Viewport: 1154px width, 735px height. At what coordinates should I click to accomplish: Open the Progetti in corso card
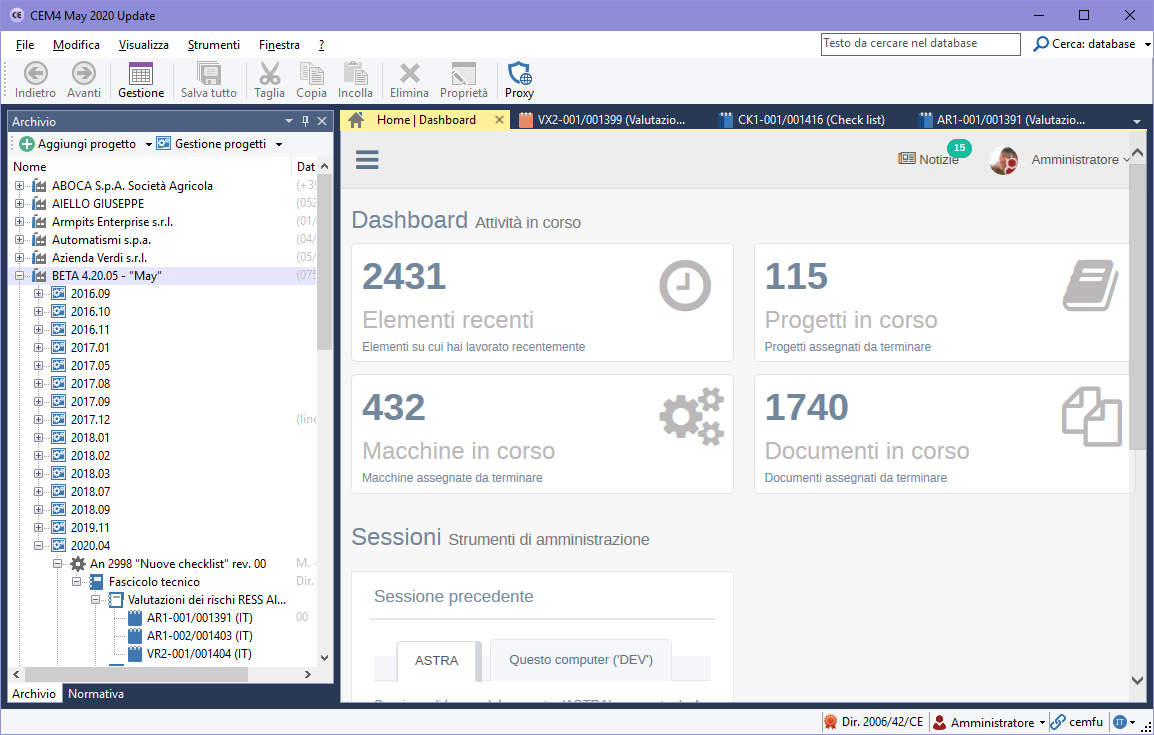coord(942,302)
